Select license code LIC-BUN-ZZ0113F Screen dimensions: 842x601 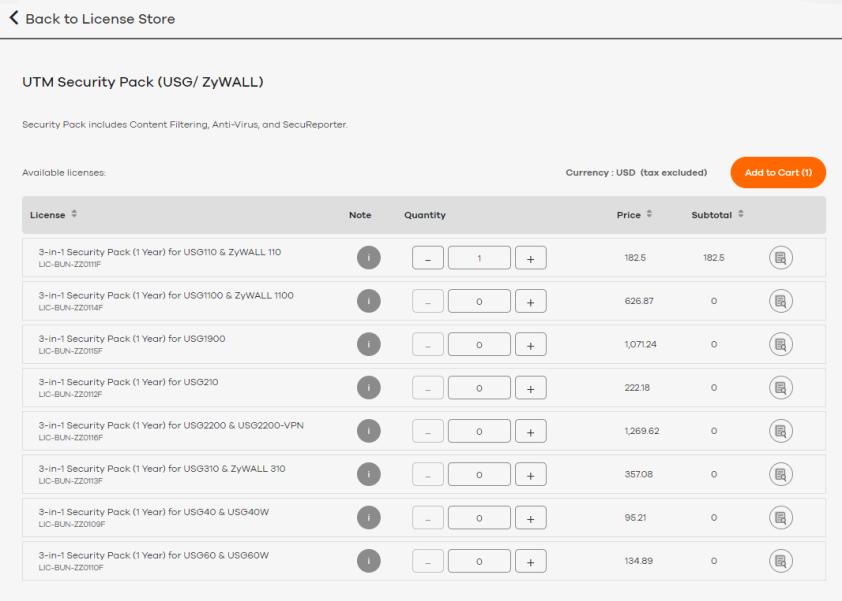[70, 481]
